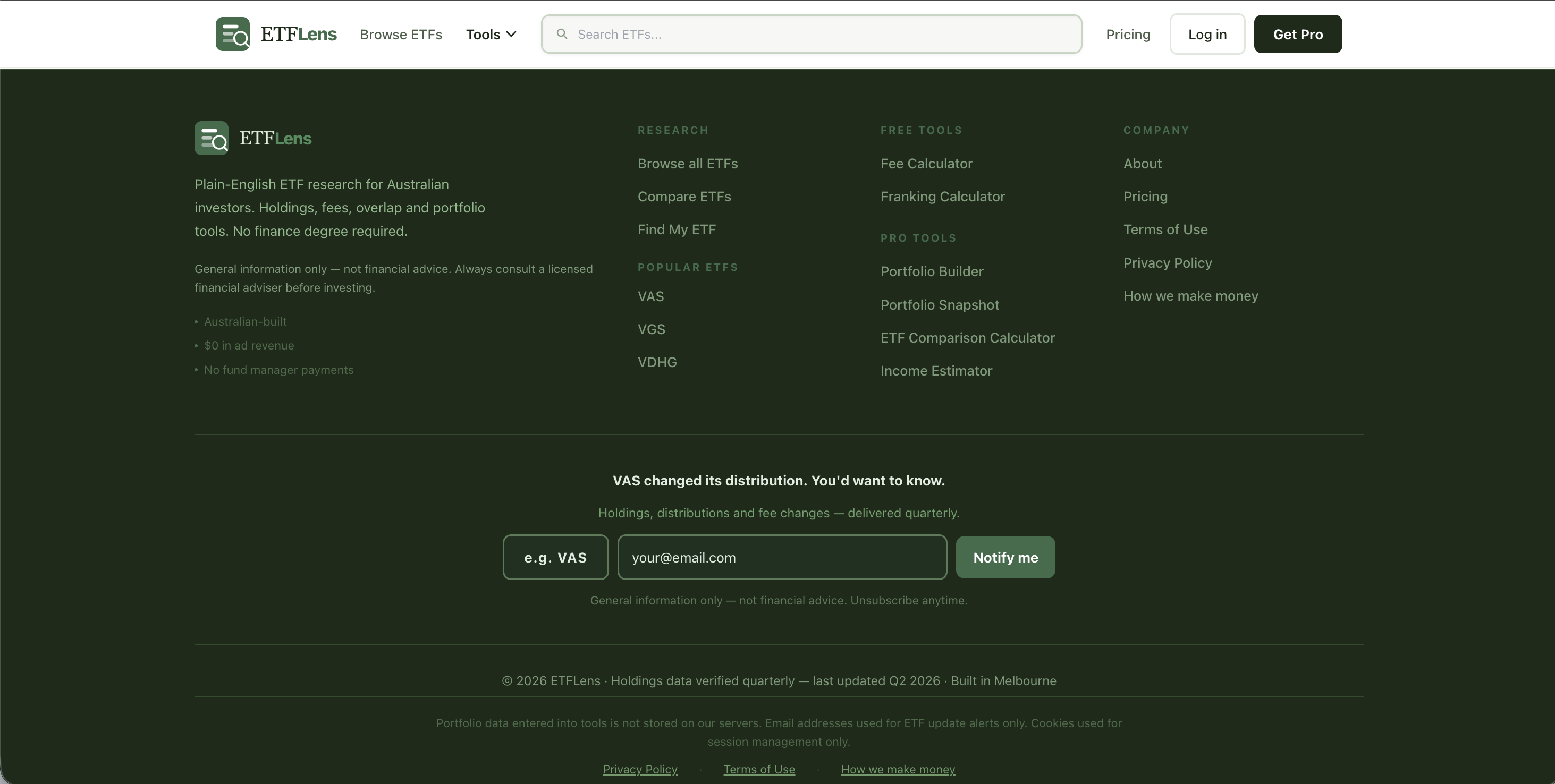Click the 'COMPANY' column heading
Viewport: 1555px width, 784px height.
(x=1156, y=130)
